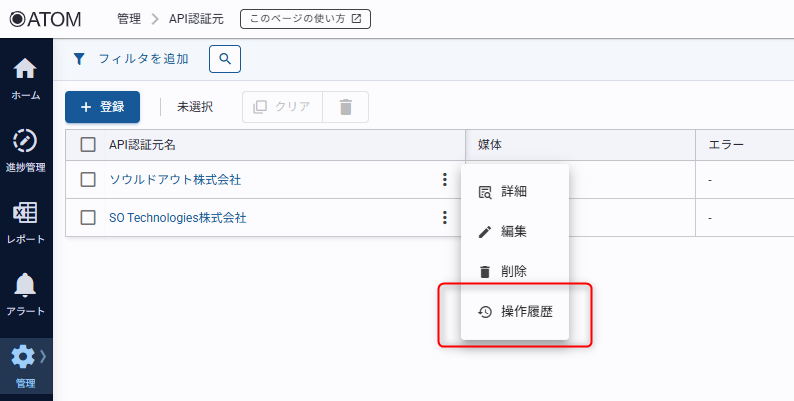
Task: Check the ソウルドアウト株式会社 row checkbox
Action: pos(88,180)
